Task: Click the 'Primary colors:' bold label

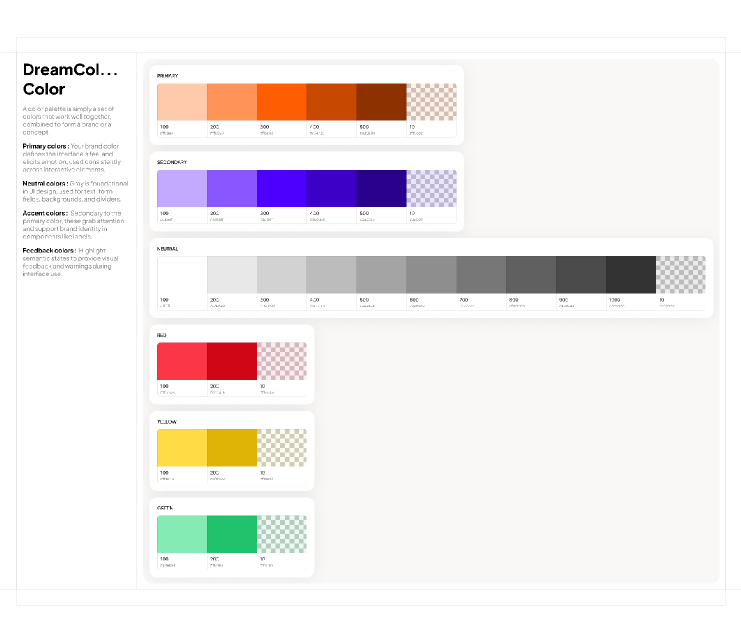Action: (46, 146)
